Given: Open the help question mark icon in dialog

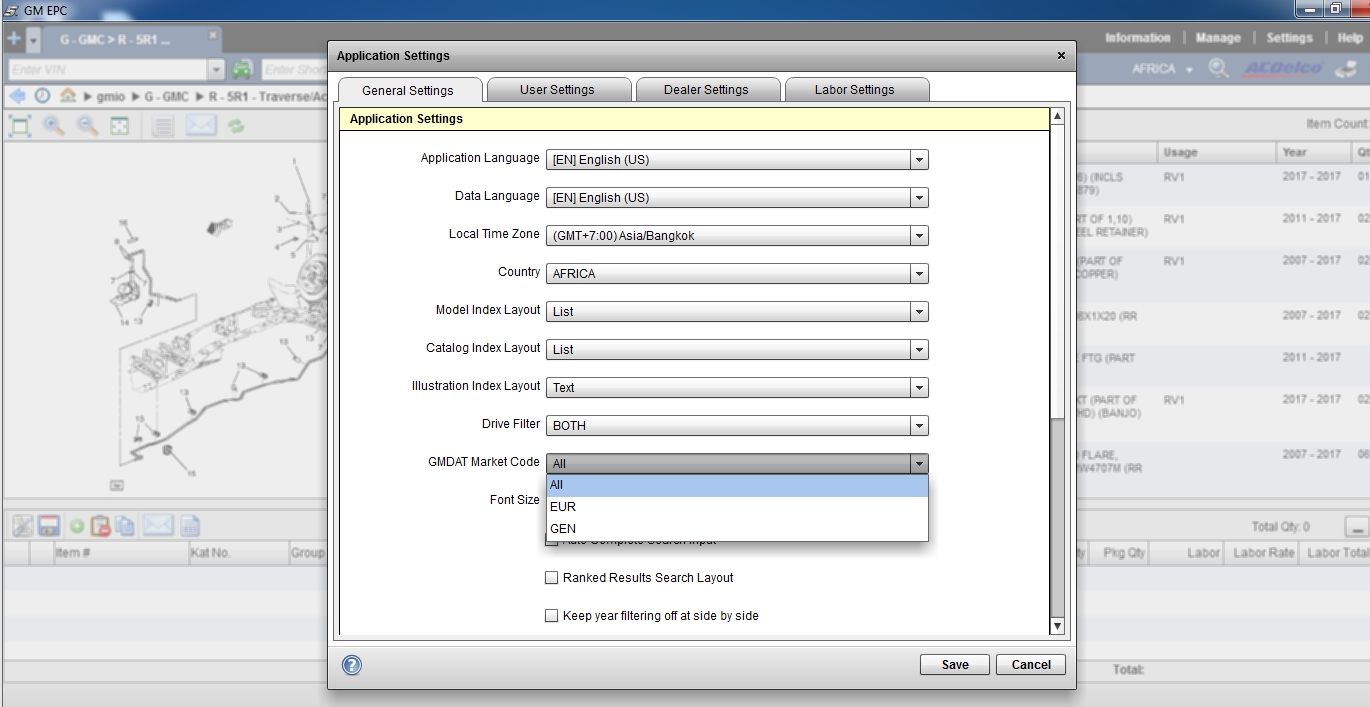Looking at the screenshot, I should click(351, 665).
